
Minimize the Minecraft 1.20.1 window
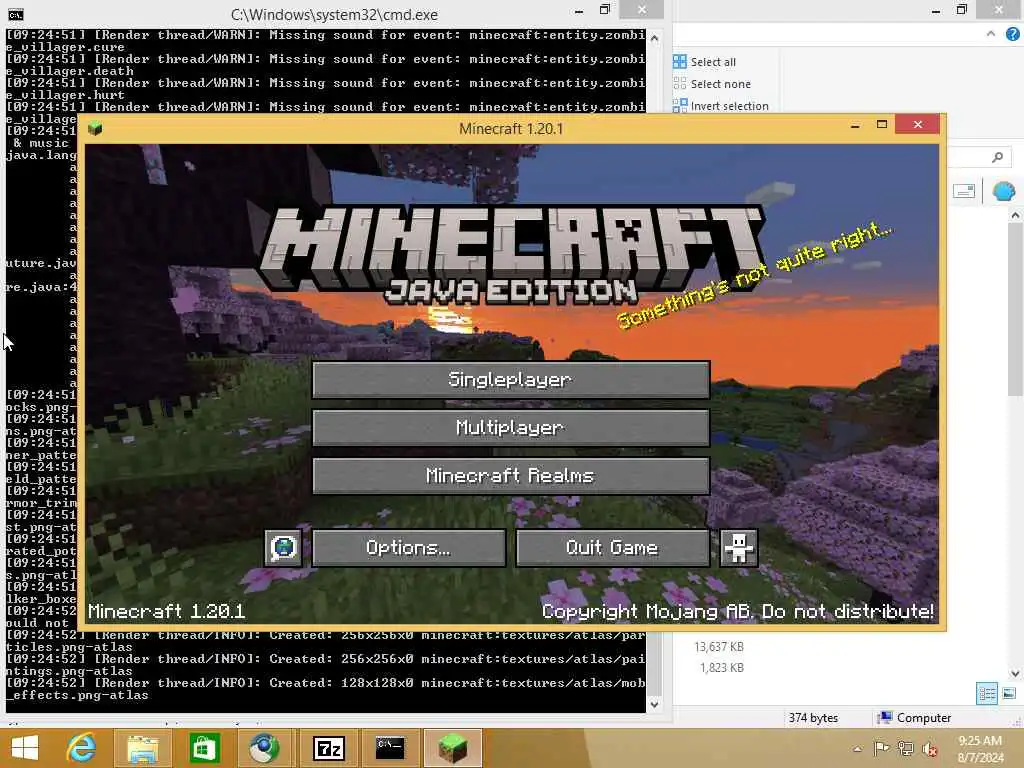[x=855, y=125]
